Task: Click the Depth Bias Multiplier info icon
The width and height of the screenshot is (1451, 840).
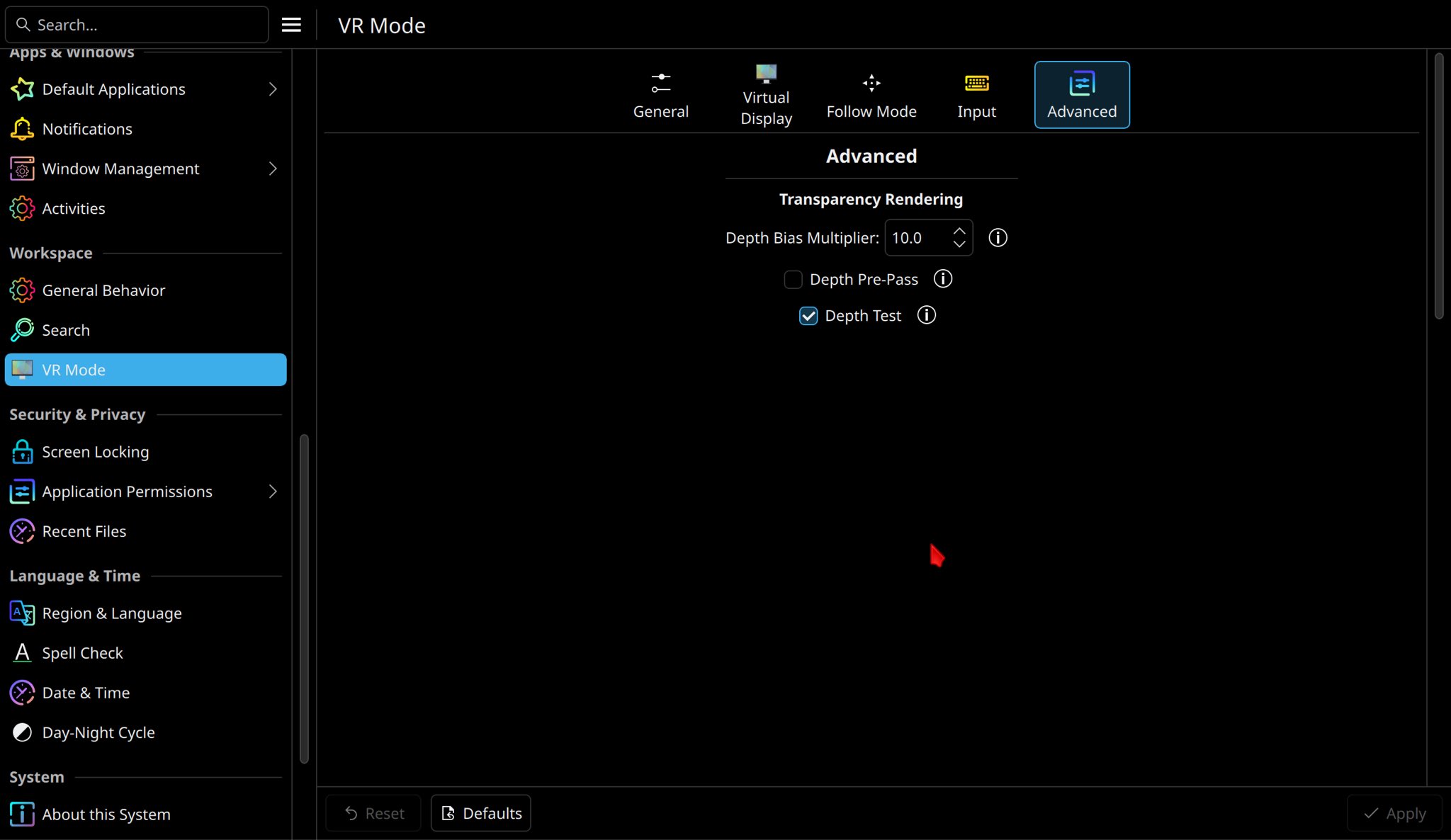Action: tap(998, 238)
